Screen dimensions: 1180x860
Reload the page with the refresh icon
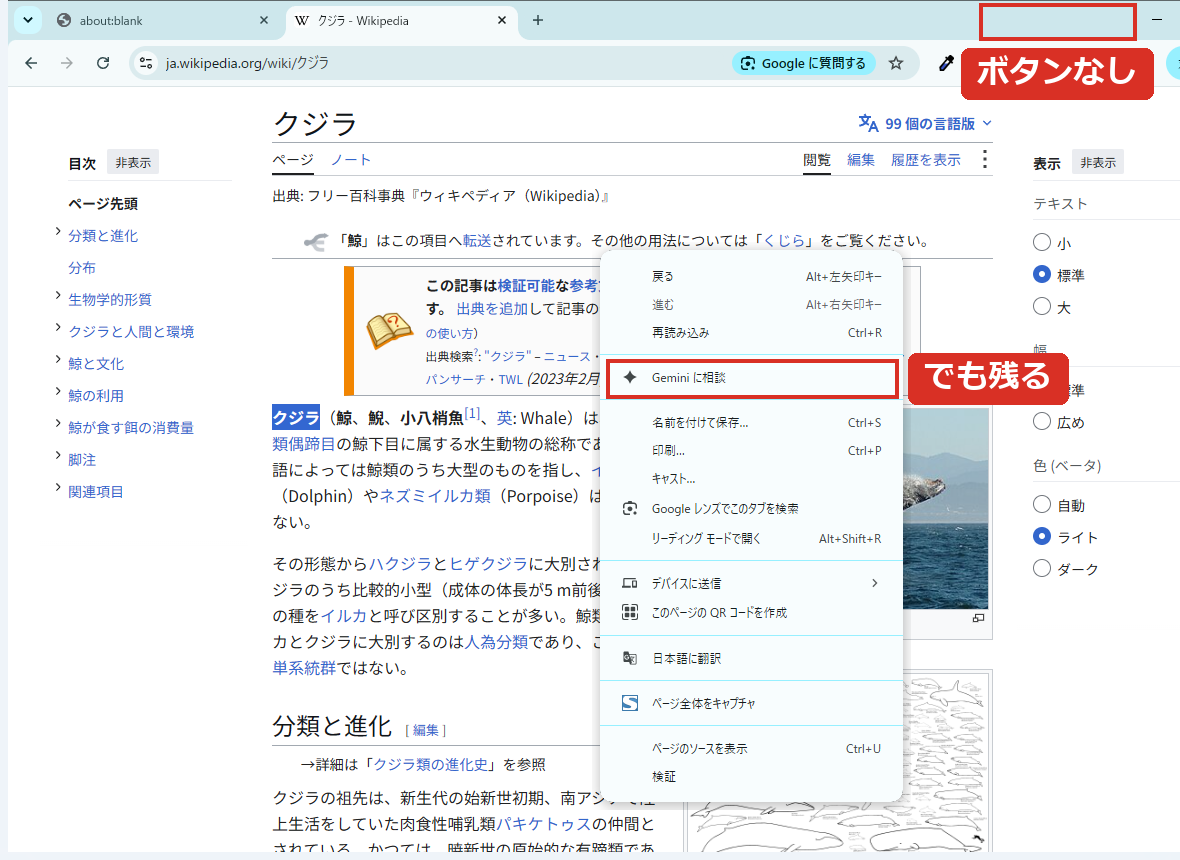point(103,63)
